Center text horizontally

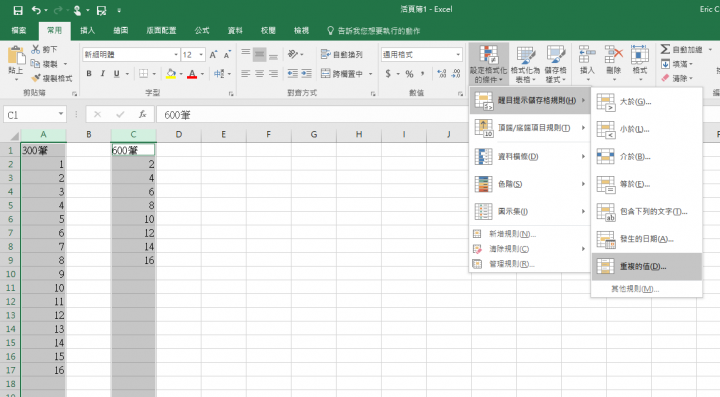[259, 73]
